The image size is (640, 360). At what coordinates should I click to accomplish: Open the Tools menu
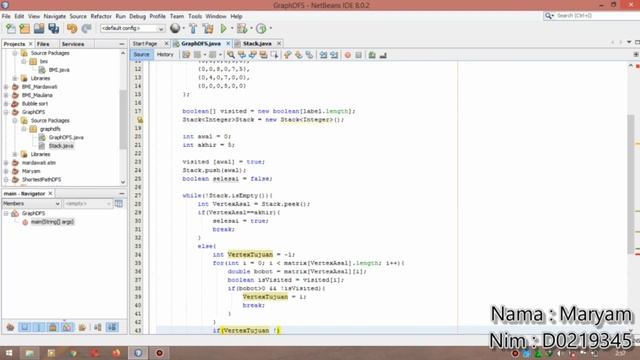[195, 16]
